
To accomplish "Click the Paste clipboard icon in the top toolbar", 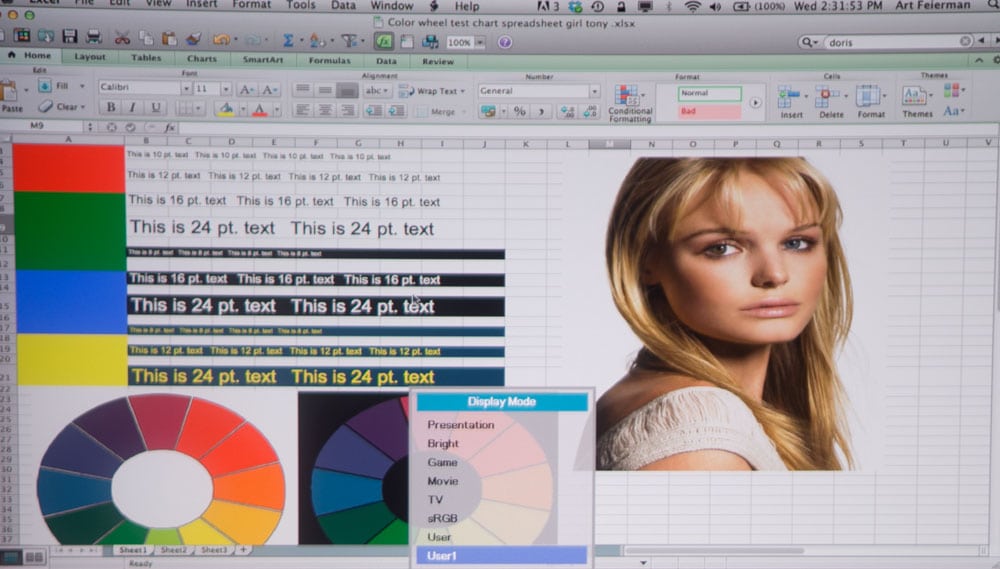I will 169,38.
